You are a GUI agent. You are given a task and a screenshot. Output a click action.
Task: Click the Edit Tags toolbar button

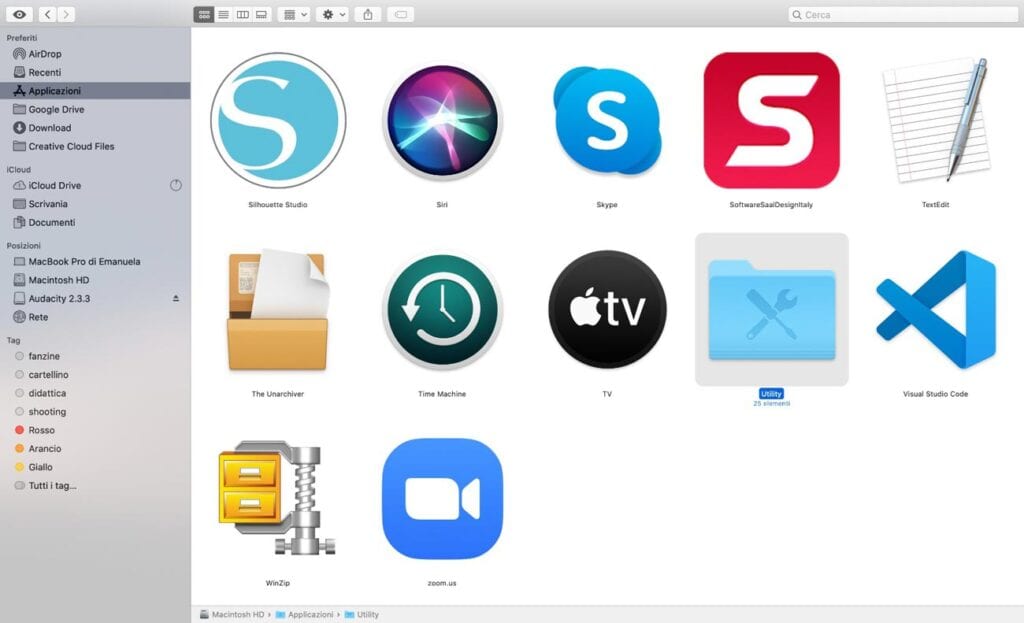click(x=400, y=14)
